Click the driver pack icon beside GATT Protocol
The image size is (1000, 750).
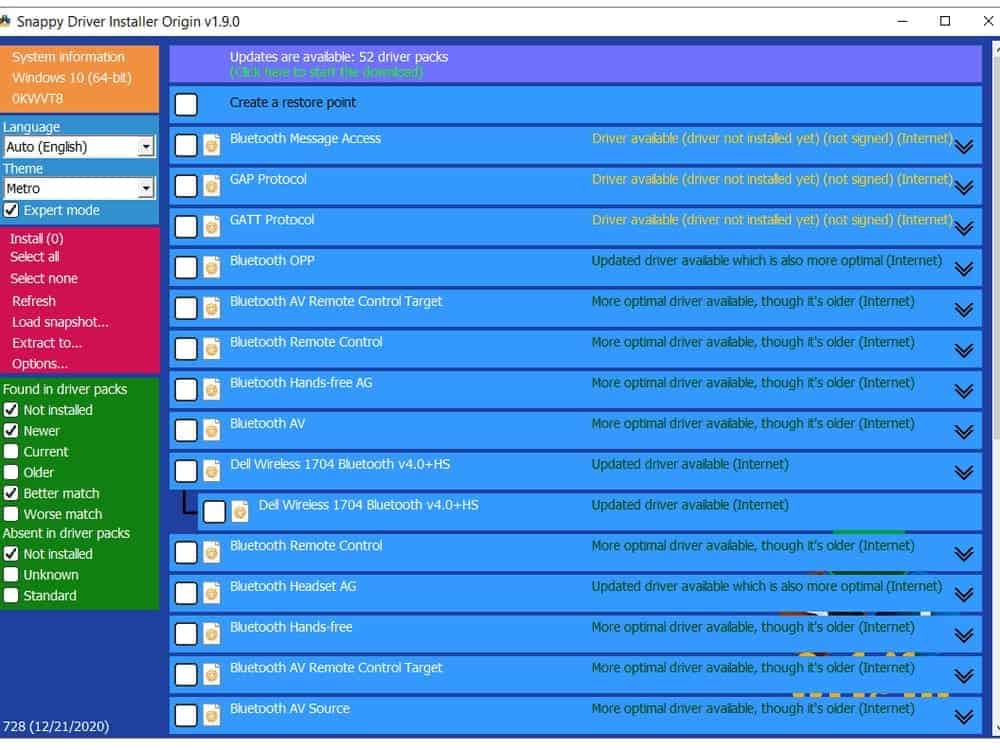tap(212, 227)
